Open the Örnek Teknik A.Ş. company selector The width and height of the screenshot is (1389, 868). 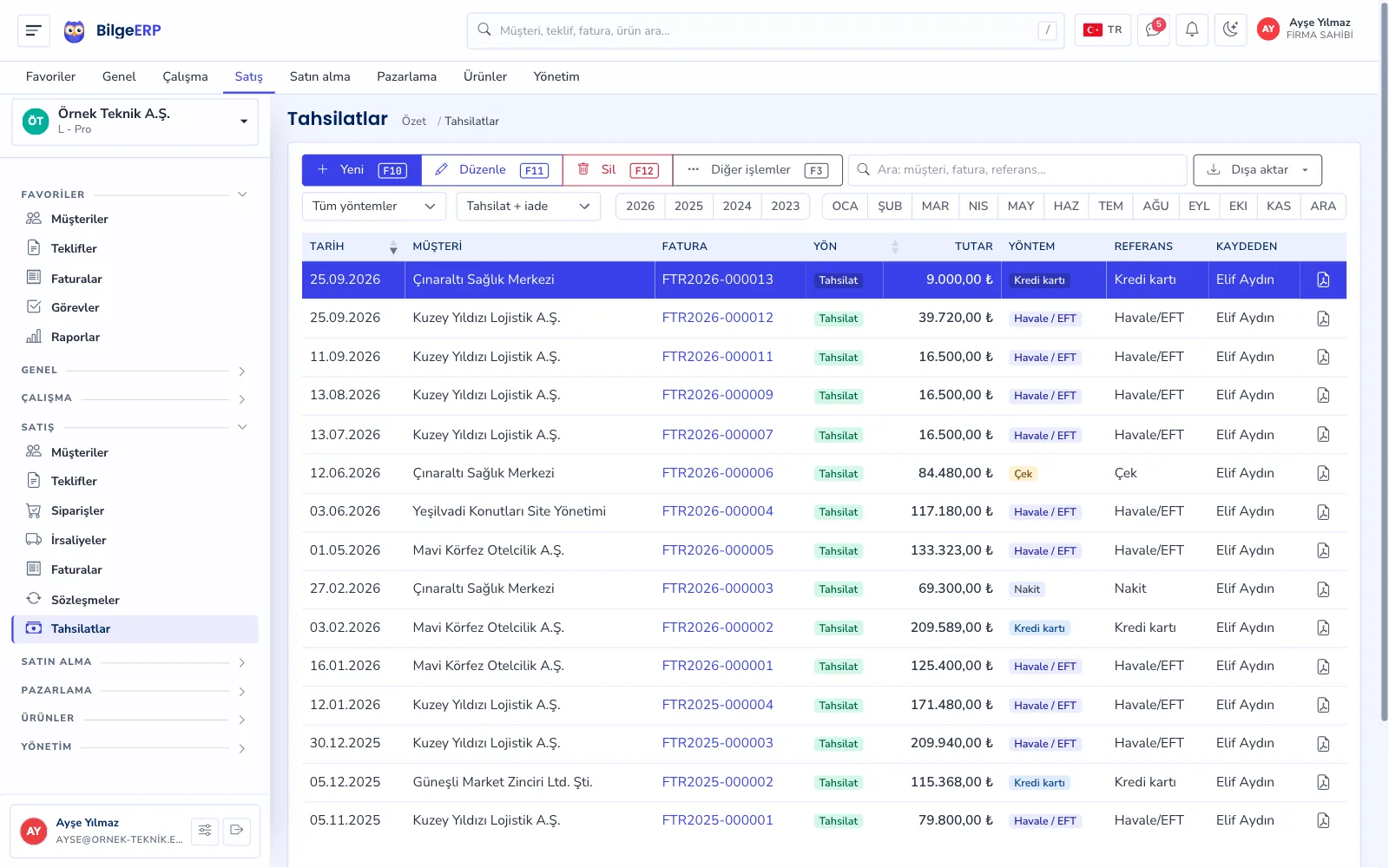[135, 122]
